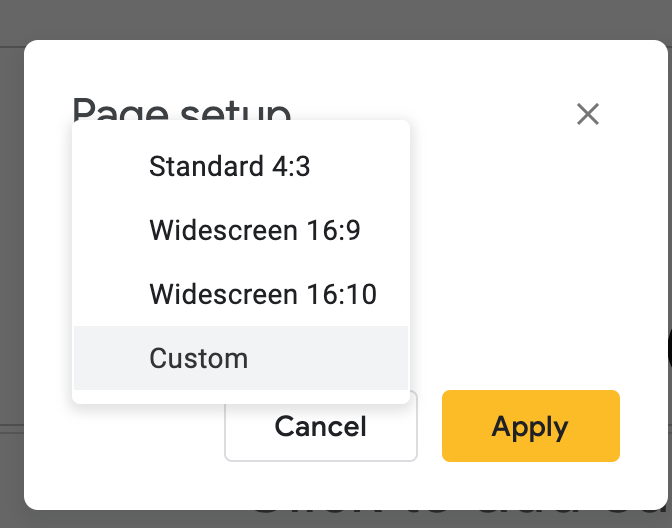The width and height of the screenshot is (672, 528).
Task: Dismiss page setup using the Cancel button
Action: [320, 427]
